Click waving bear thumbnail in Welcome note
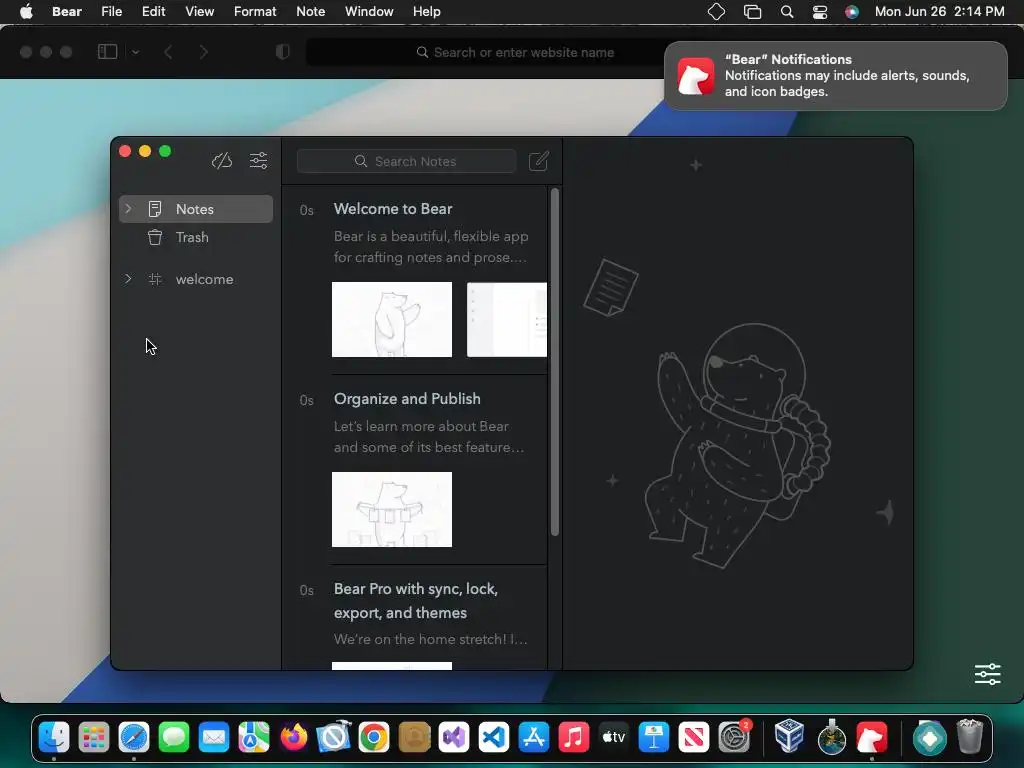This screenshot has height=768, width=1024. [392, 319]
